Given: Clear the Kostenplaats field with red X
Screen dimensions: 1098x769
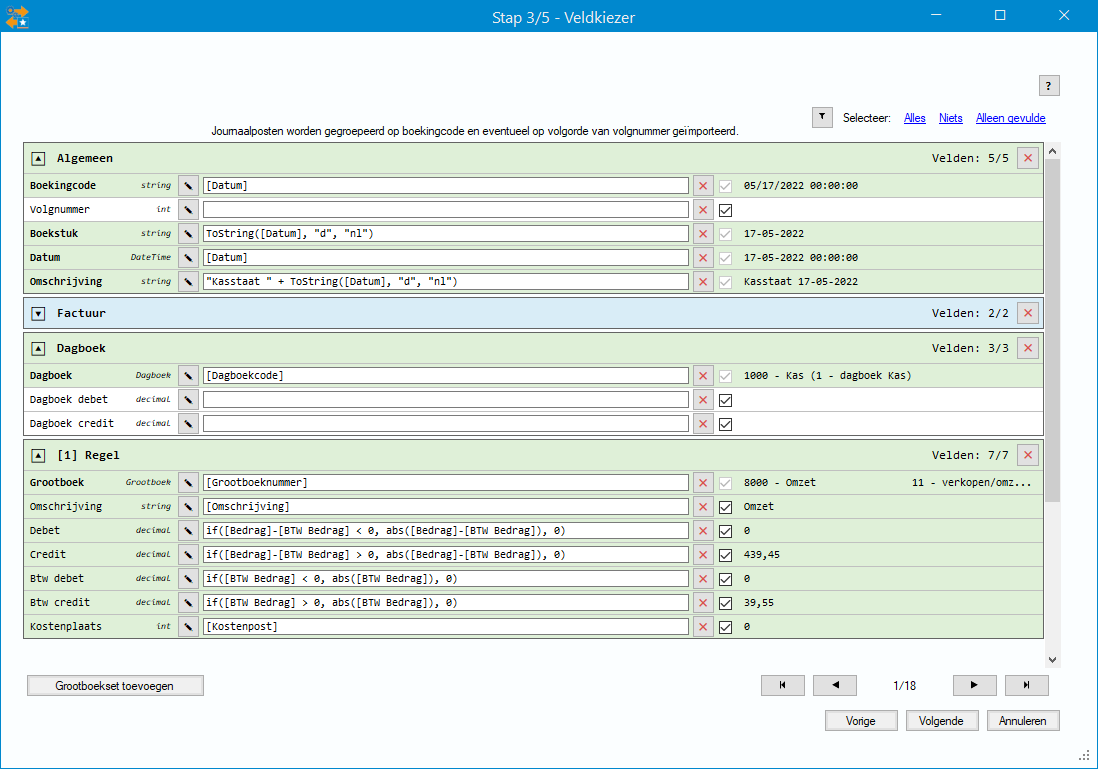Looking at the screenshot, I should [703, 627].
